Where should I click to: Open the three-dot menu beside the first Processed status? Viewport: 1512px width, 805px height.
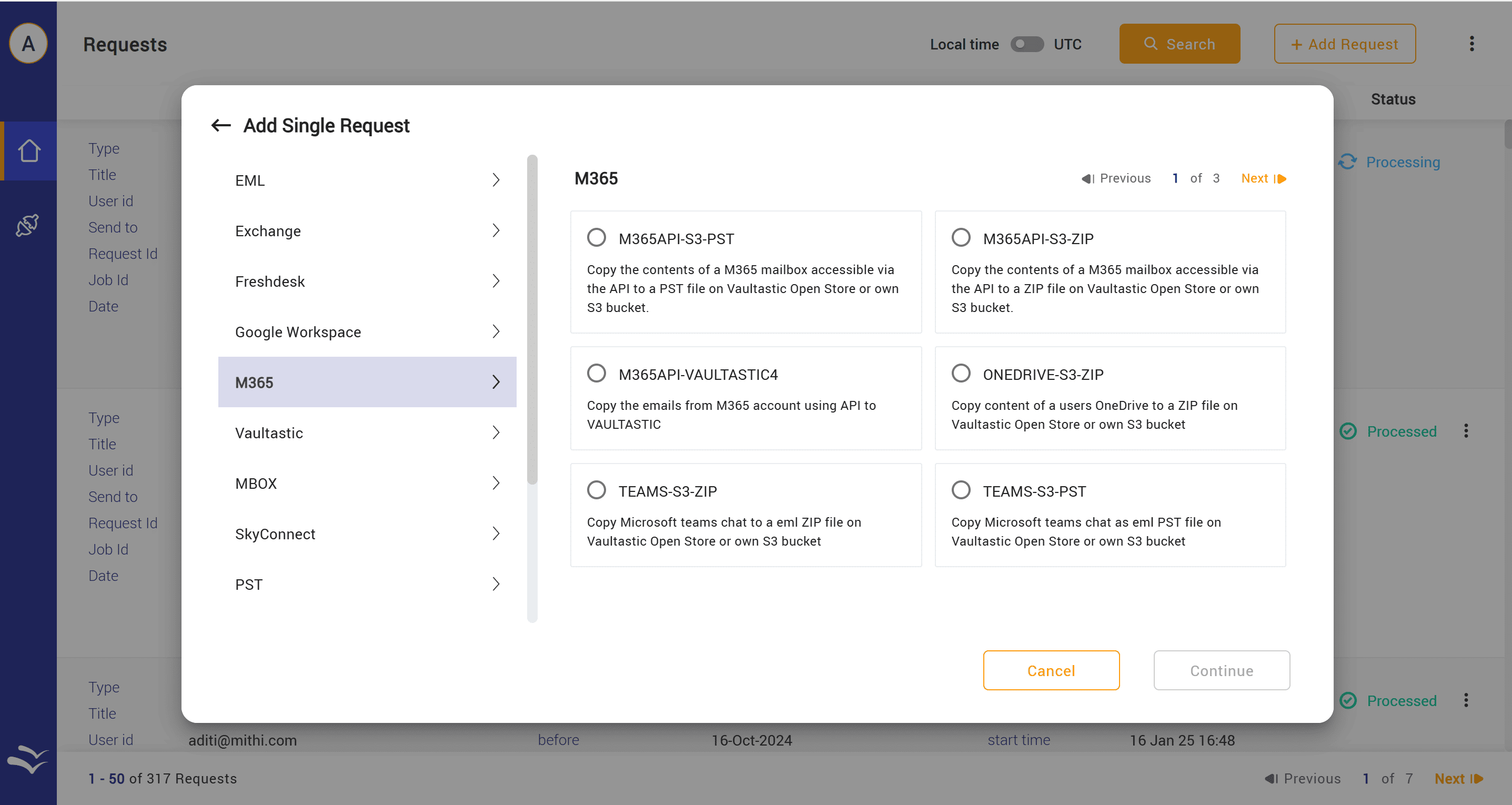point(1466,431)
